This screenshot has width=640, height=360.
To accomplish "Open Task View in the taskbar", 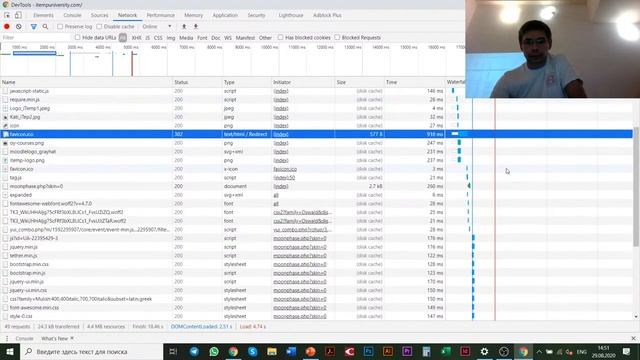I will 173,351.
